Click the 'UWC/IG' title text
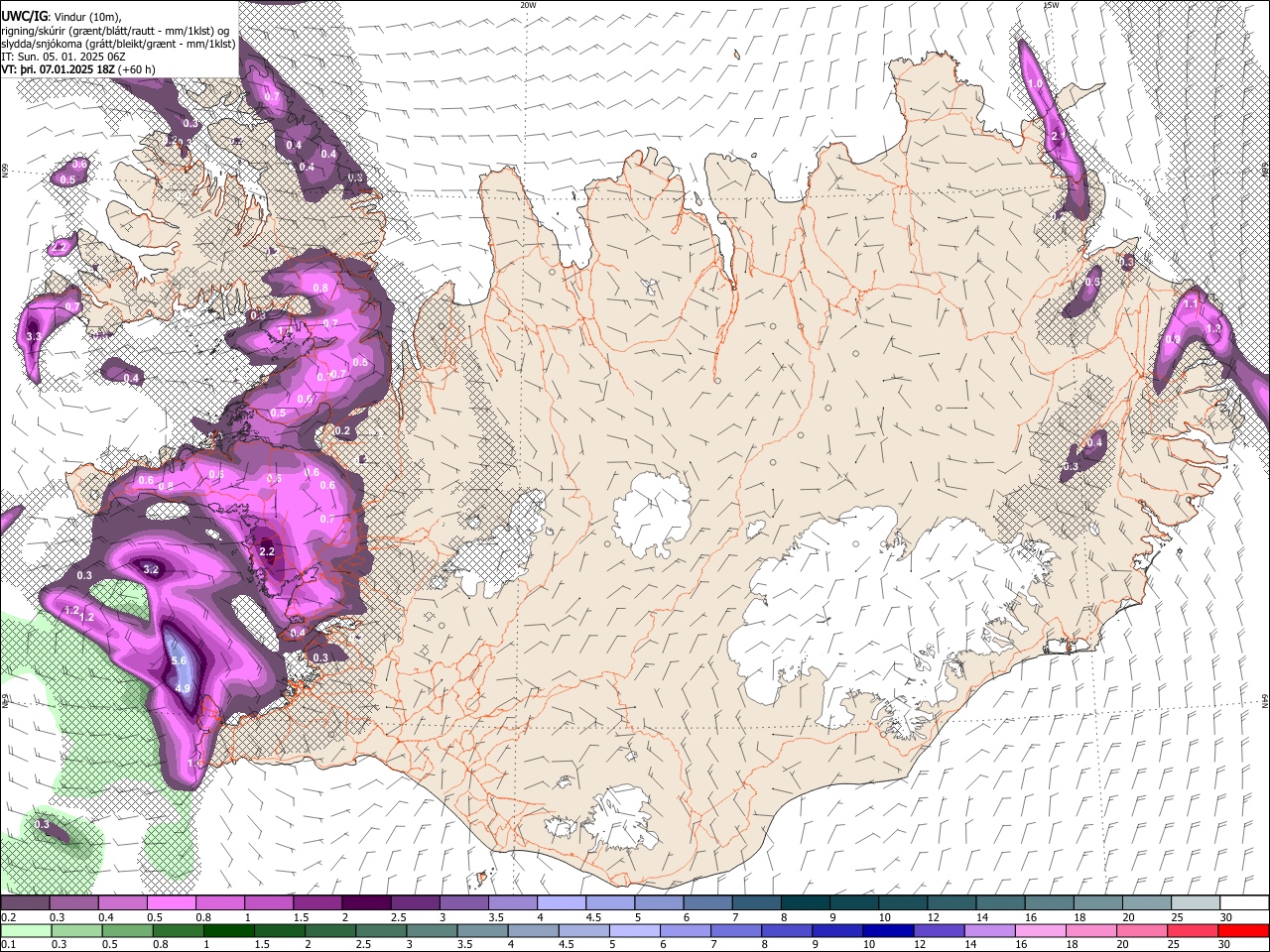1270x952 pixels. [25, 15]
